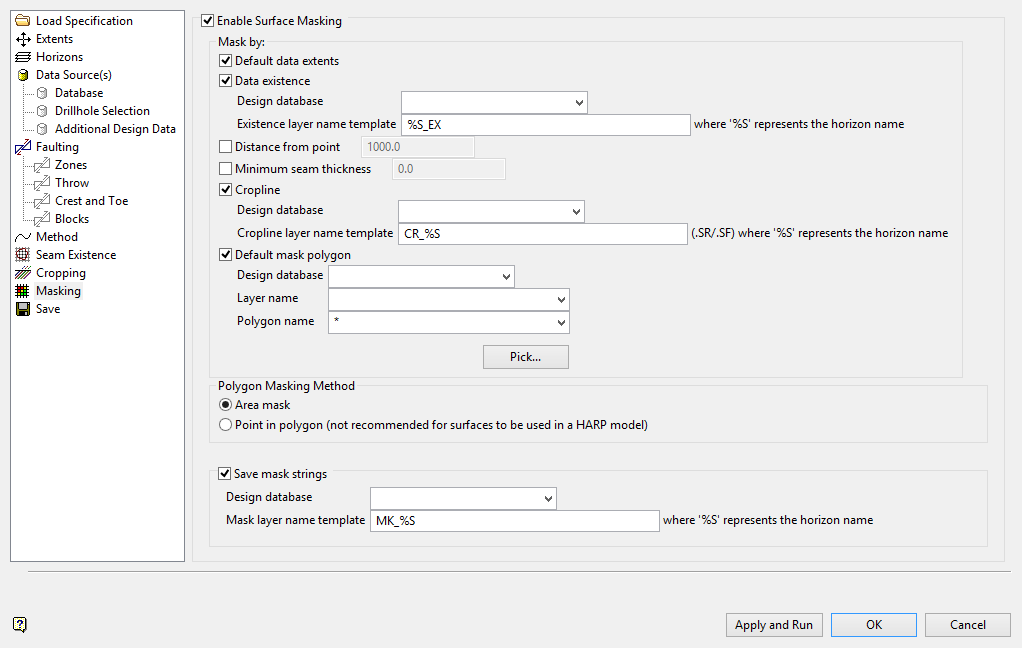This screenshot has height=648, width=1022.
Task: Click the Apply and Run button
Action: click(773, 625)
